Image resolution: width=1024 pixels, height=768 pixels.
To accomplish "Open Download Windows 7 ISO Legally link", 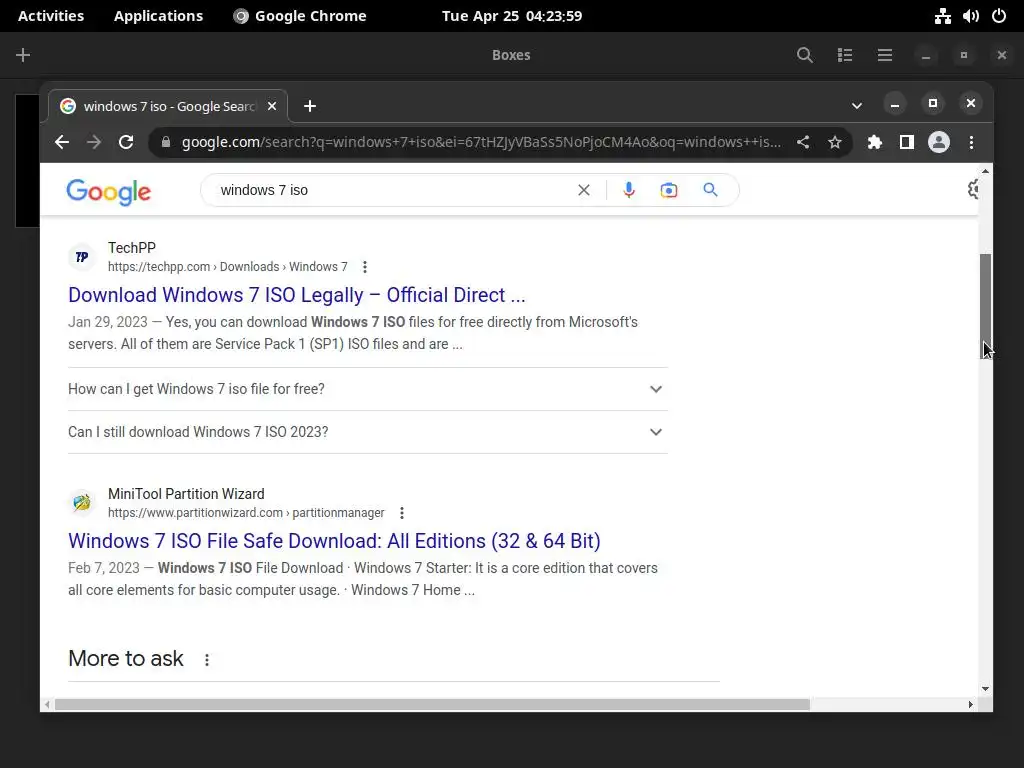I will coord(296,295).
